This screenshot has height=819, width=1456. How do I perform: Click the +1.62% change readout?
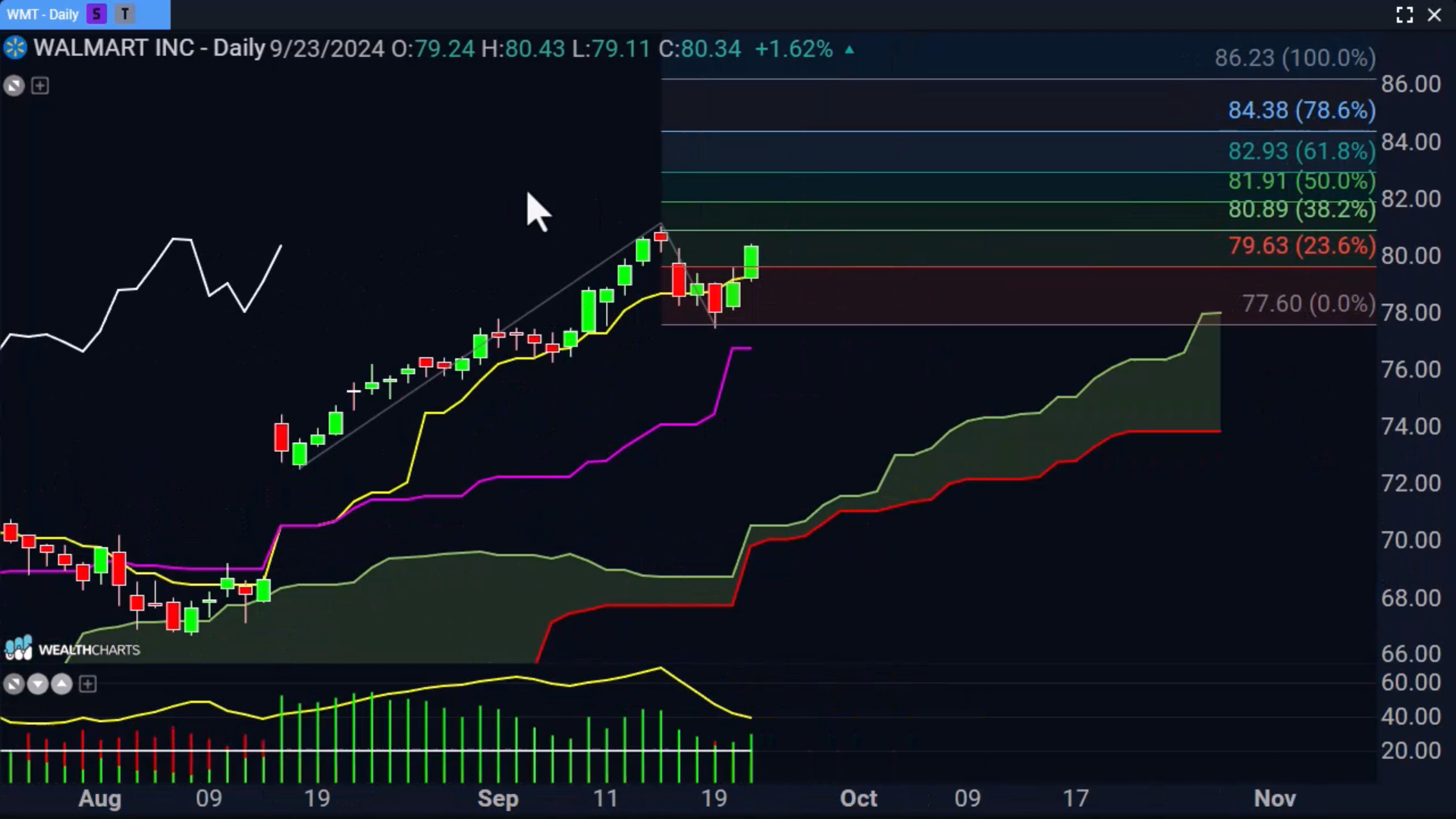[x=794, y=49]
